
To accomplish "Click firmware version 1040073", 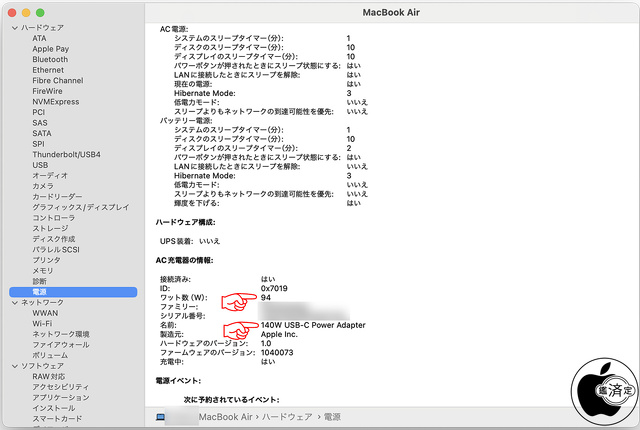I will click(x=277, y=353).
